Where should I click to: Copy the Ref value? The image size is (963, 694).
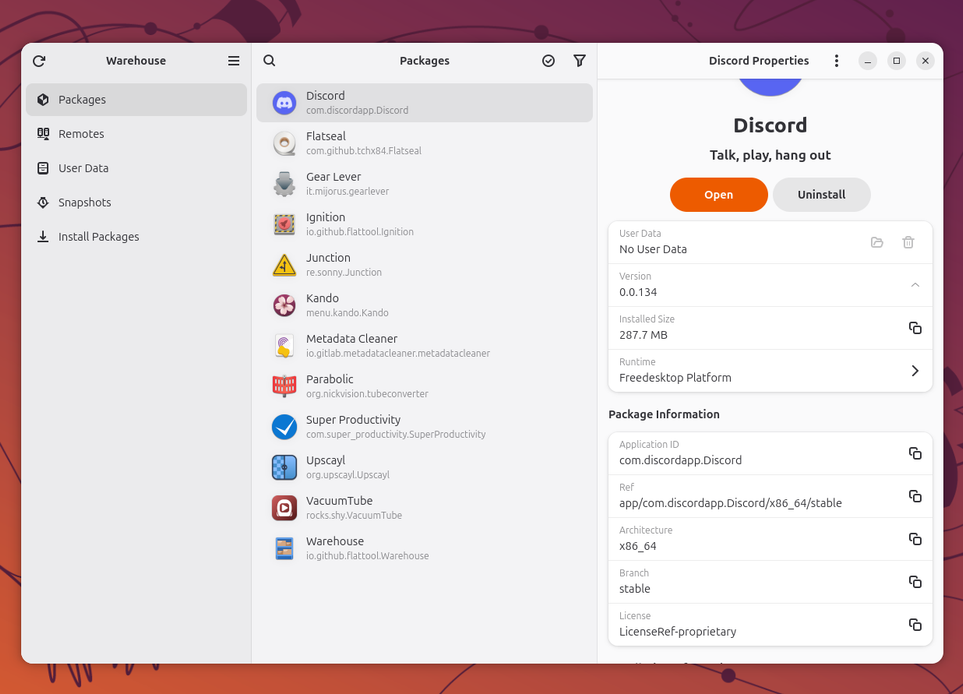click(x=915, y=496)
